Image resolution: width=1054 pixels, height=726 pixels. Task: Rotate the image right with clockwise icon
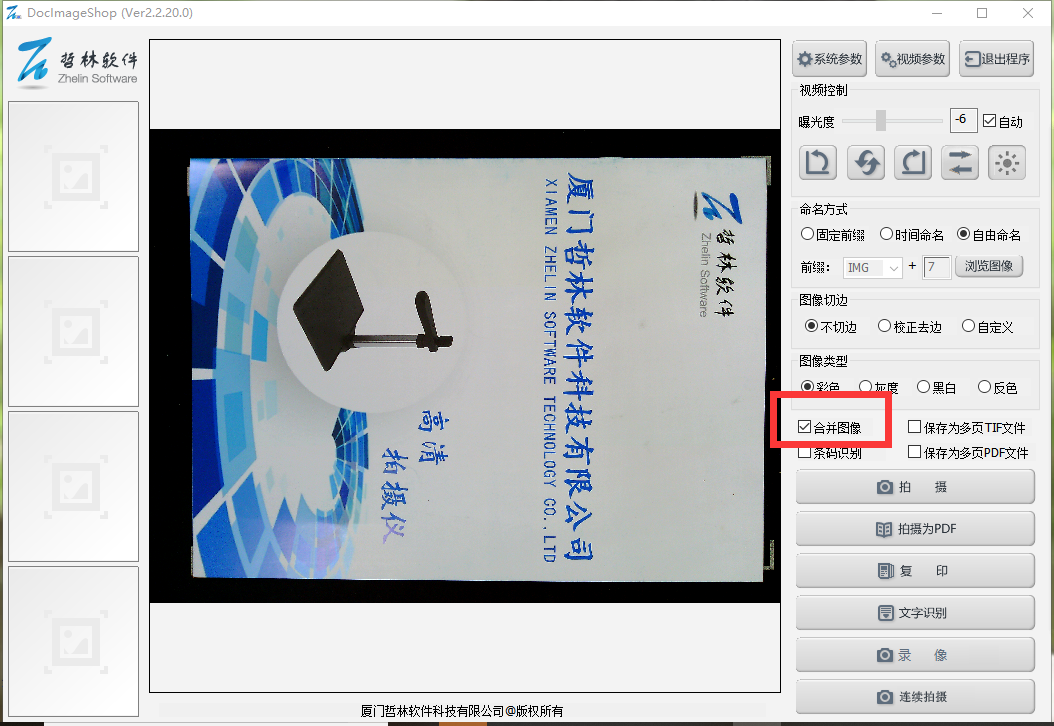click(913, 163)
